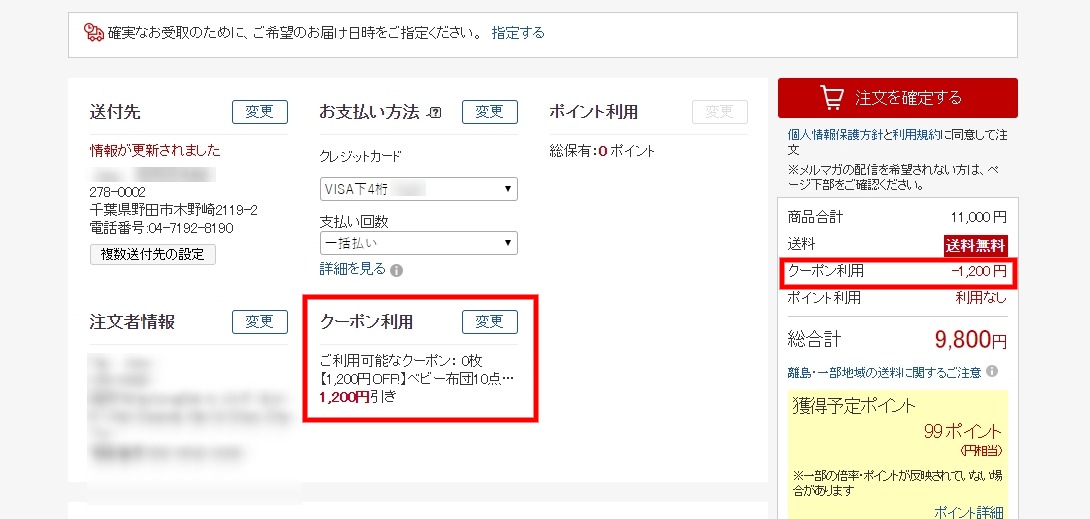The height and width of the screenshot is (519, 1090).
Task: Open the VISA credit card dropdown
Action: point(418,188)
